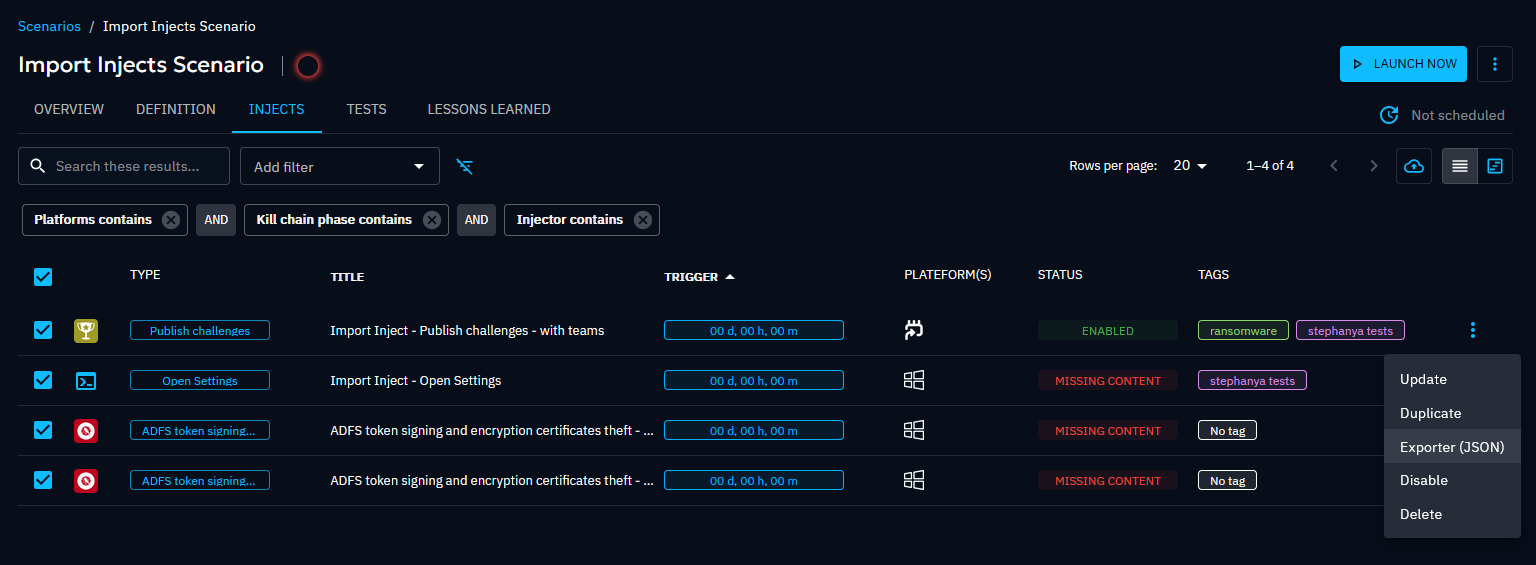Viewport: 1536px width, 565px height.
Task: Uncheck the Publish challenges inject checkbox
Action: [x=43, y=330]
